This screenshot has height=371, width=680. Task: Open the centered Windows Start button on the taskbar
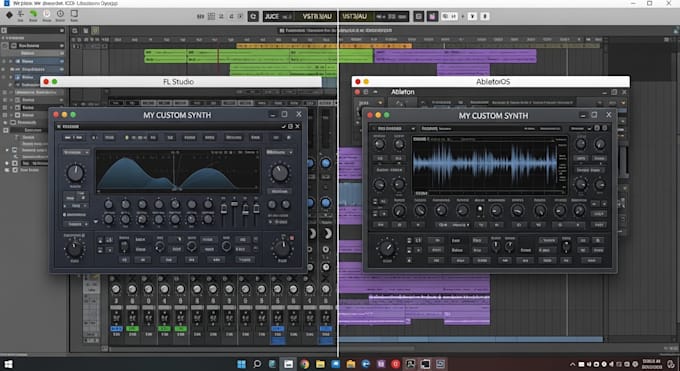[242, 364]
